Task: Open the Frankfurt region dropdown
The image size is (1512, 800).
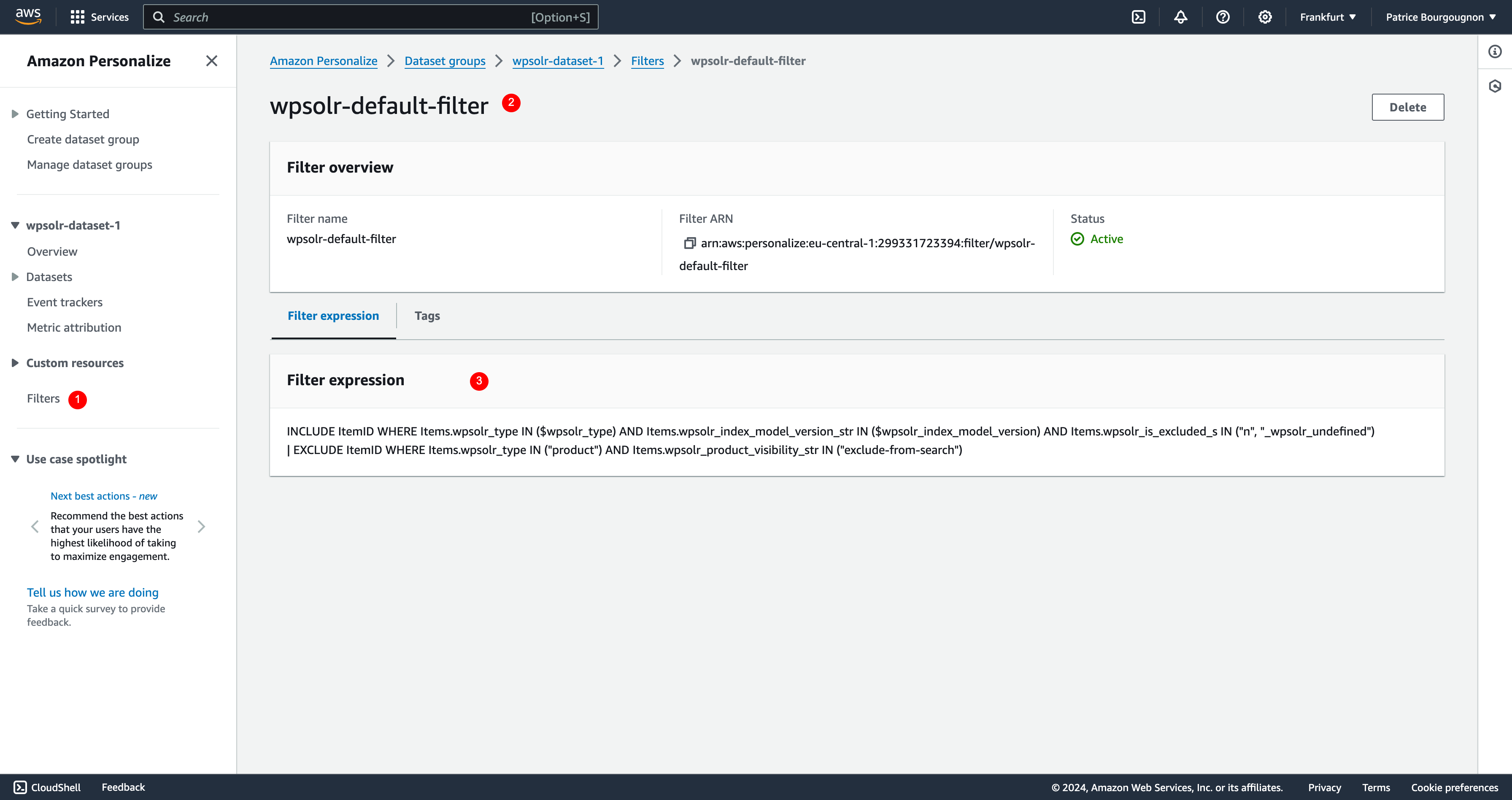Action: pyautogui.click(x=1328, y=17)
